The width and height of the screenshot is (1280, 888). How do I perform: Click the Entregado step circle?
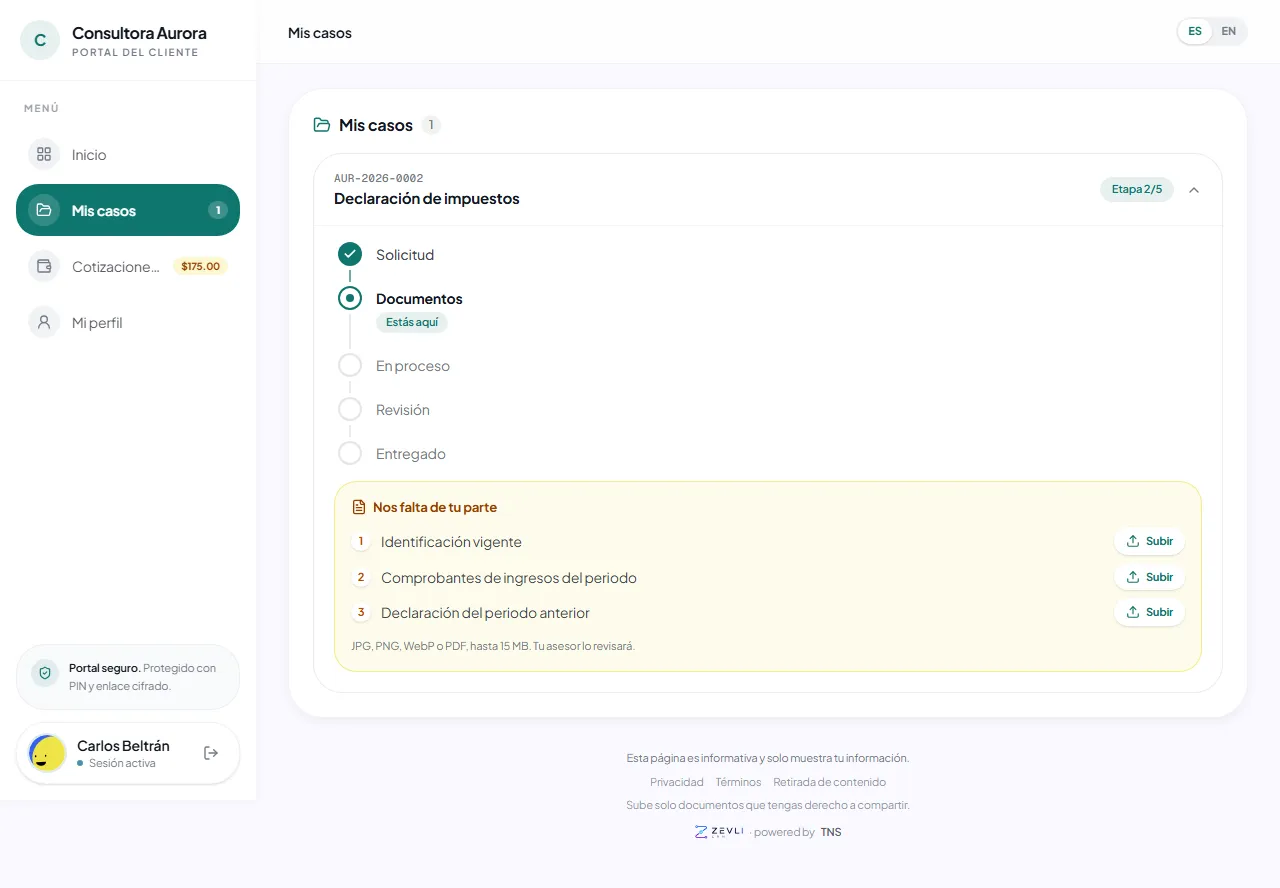pyautogui.click(x=350, y=453)
